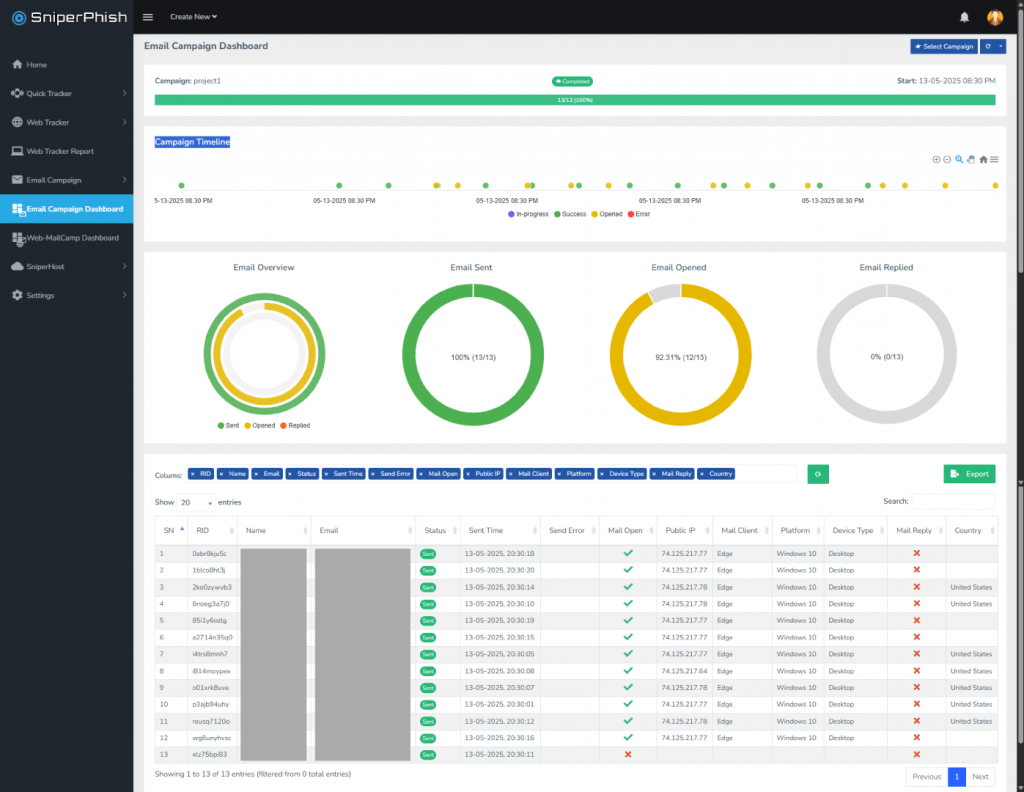Click green refresh button beside columns
This screenshot has height=792, width=1024.
[x=818, y=474]
